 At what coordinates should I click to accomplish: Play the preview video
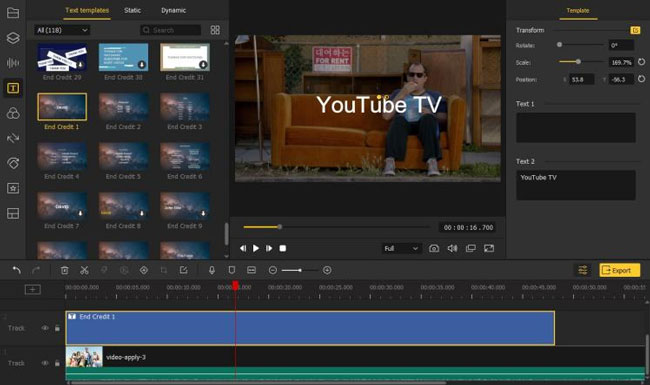tap(256, 248)
